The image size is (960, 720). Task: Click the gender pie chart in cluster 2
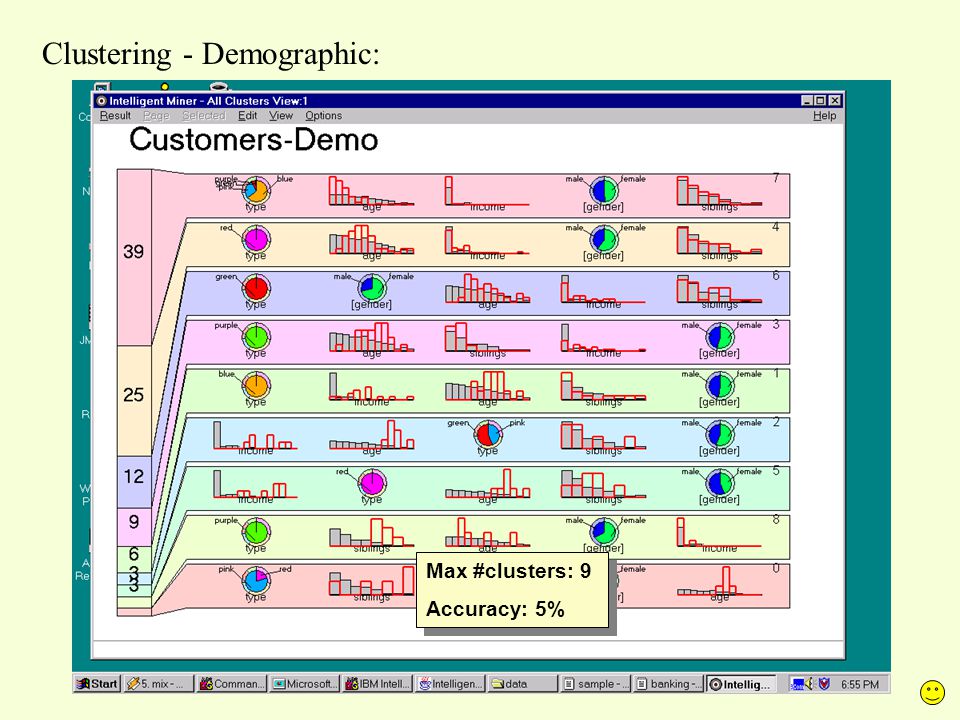coord(719,434)
